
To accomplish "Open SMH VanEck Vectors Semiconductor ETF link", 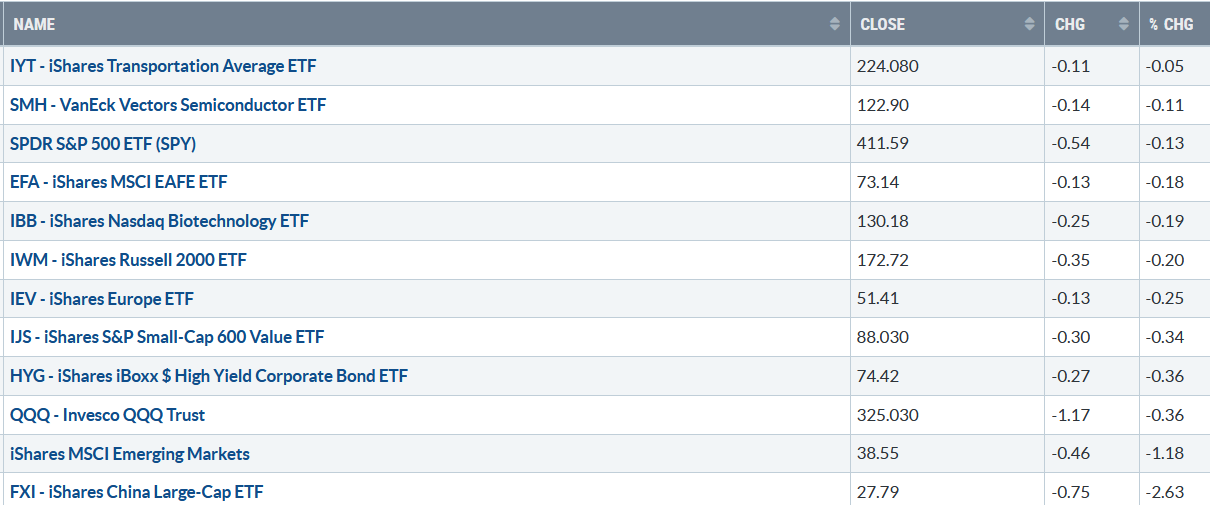I will 168,105.
